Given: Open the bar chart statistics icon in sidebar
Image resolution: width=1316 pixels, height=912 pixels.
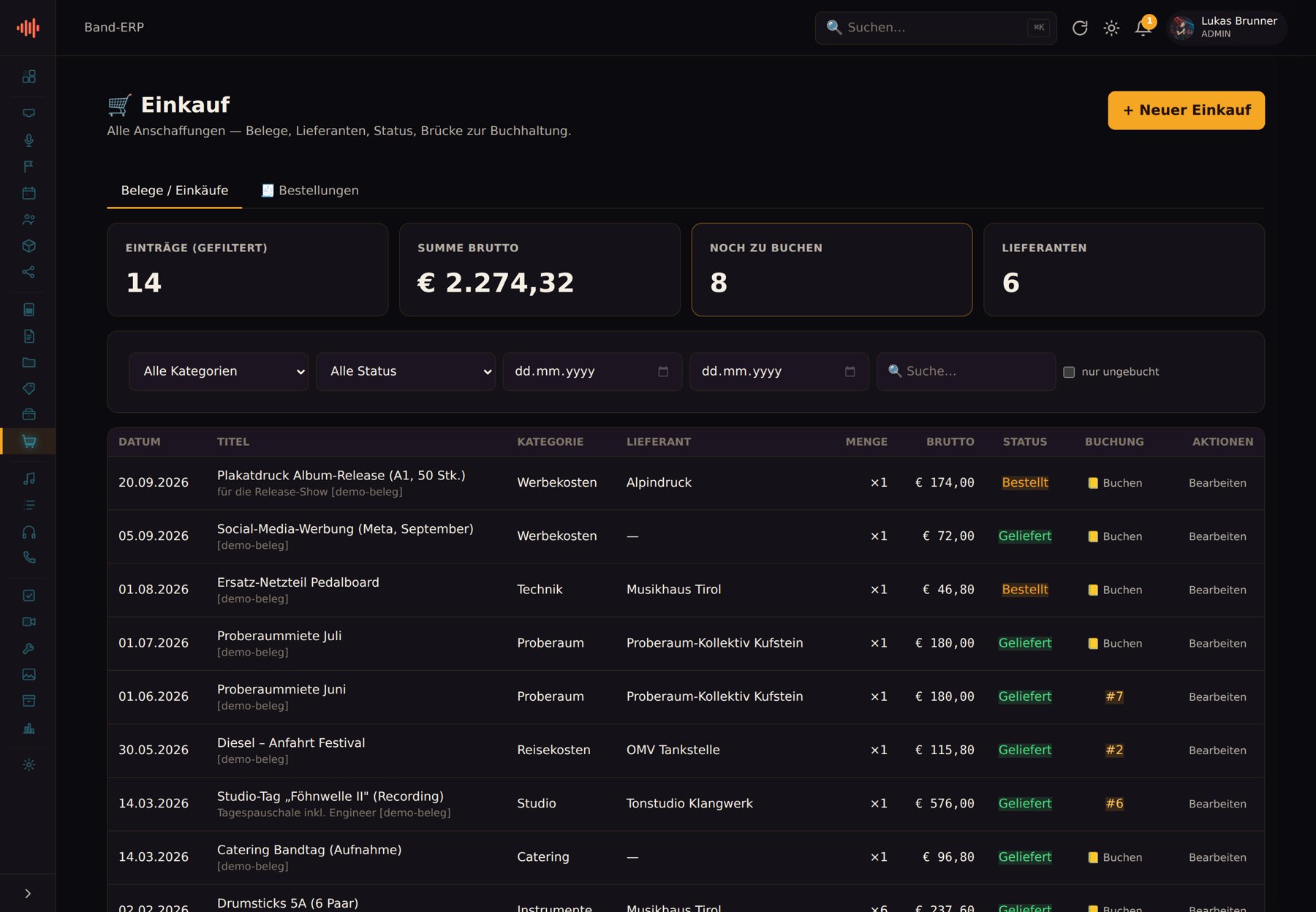Looking at the screenshot, I should (29, 728).
